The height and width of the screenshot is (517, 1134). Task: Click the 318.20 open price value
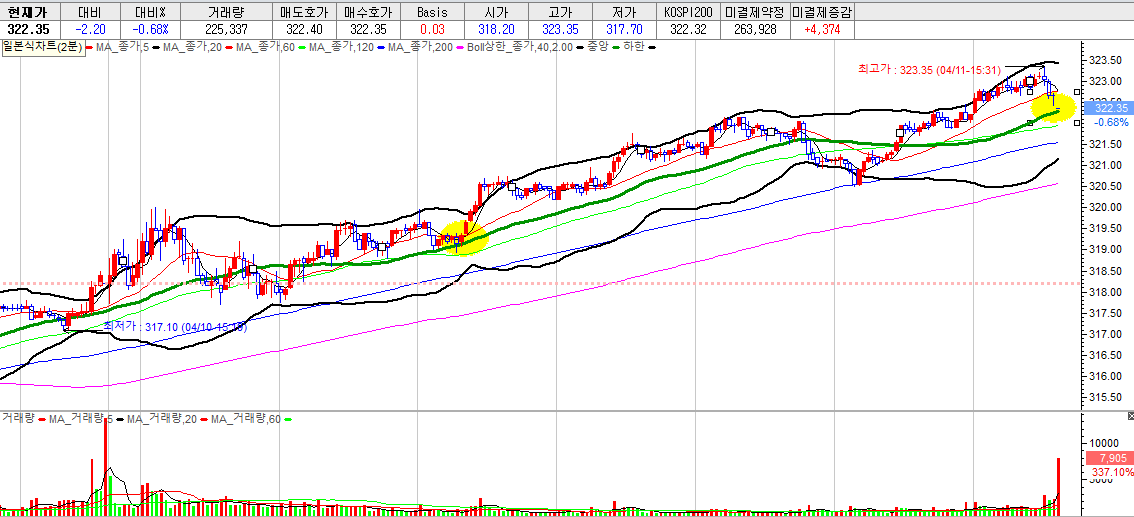pyautogui.click(x=496, y=30)
